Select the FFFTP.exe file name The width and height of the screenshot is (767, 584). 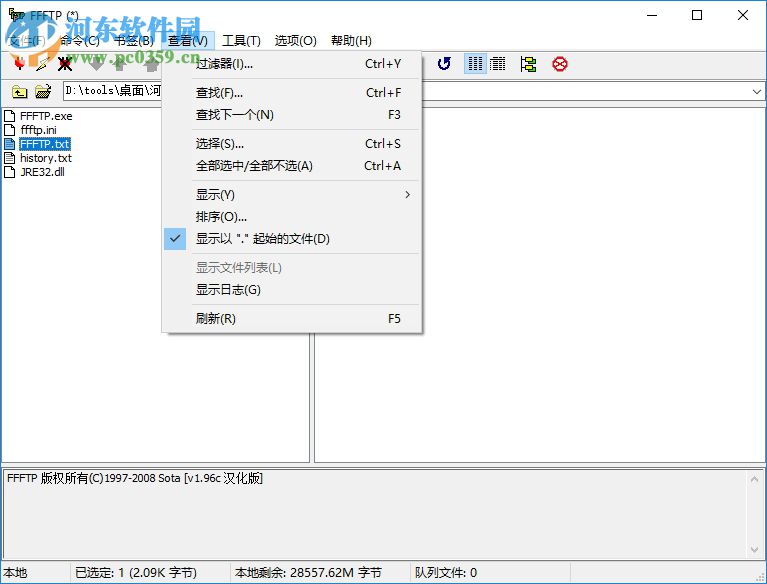click(x=46, y=116)
